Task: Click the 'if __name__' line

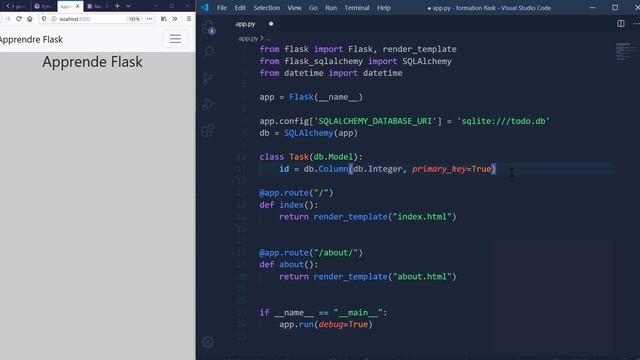Action: [x=323, y=313]
